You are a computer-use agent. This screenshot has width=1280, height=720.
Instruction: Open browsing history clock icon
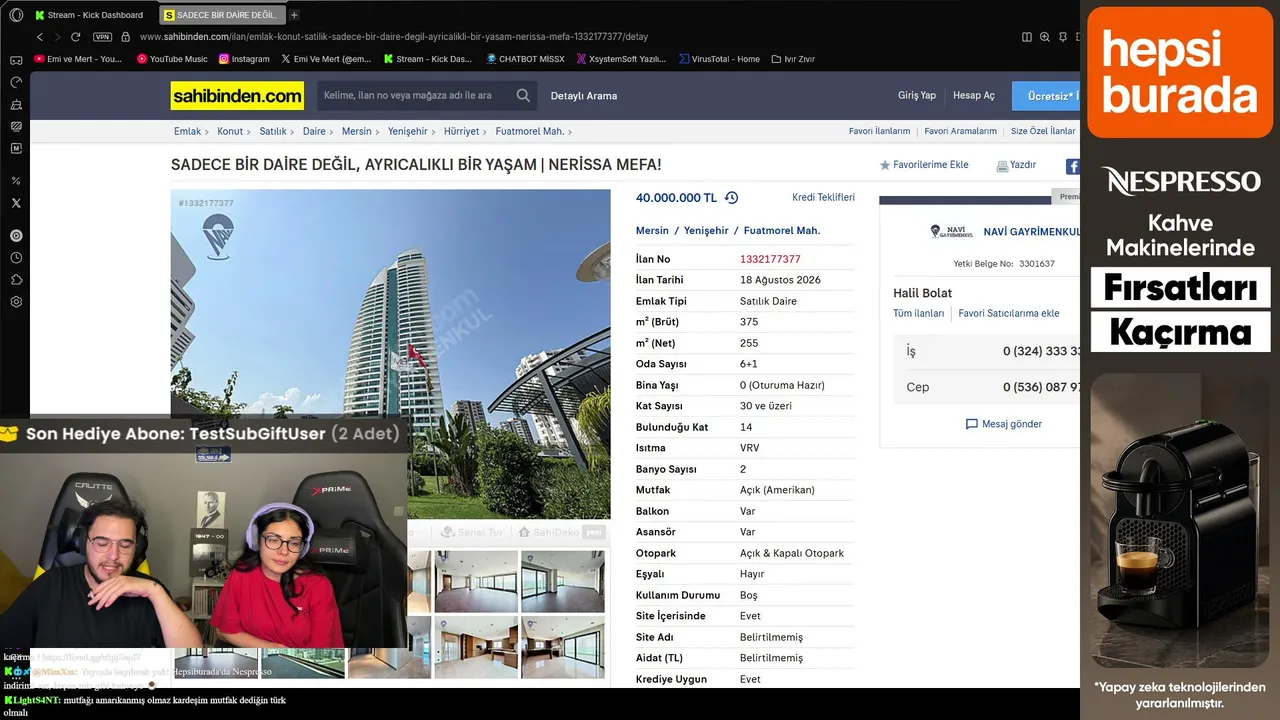click(x=16, y=258)
